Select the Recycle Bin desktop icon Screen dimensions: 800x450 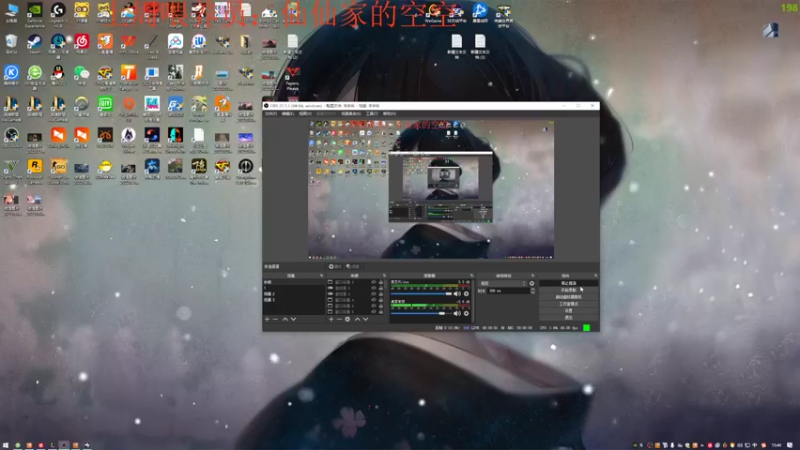click(x=11, y=43)
